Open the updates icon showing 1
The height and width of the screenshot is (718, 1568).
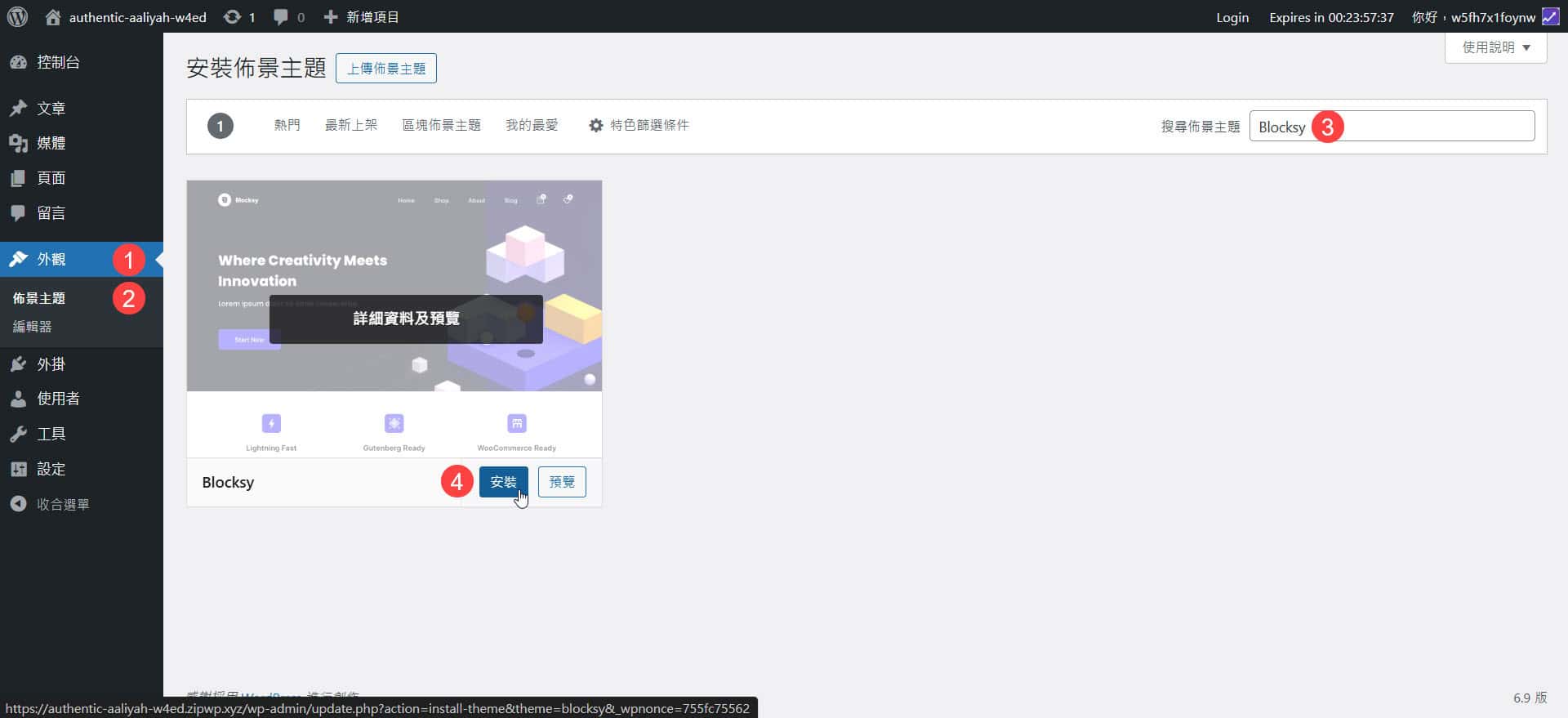click(x=233, y=16)
